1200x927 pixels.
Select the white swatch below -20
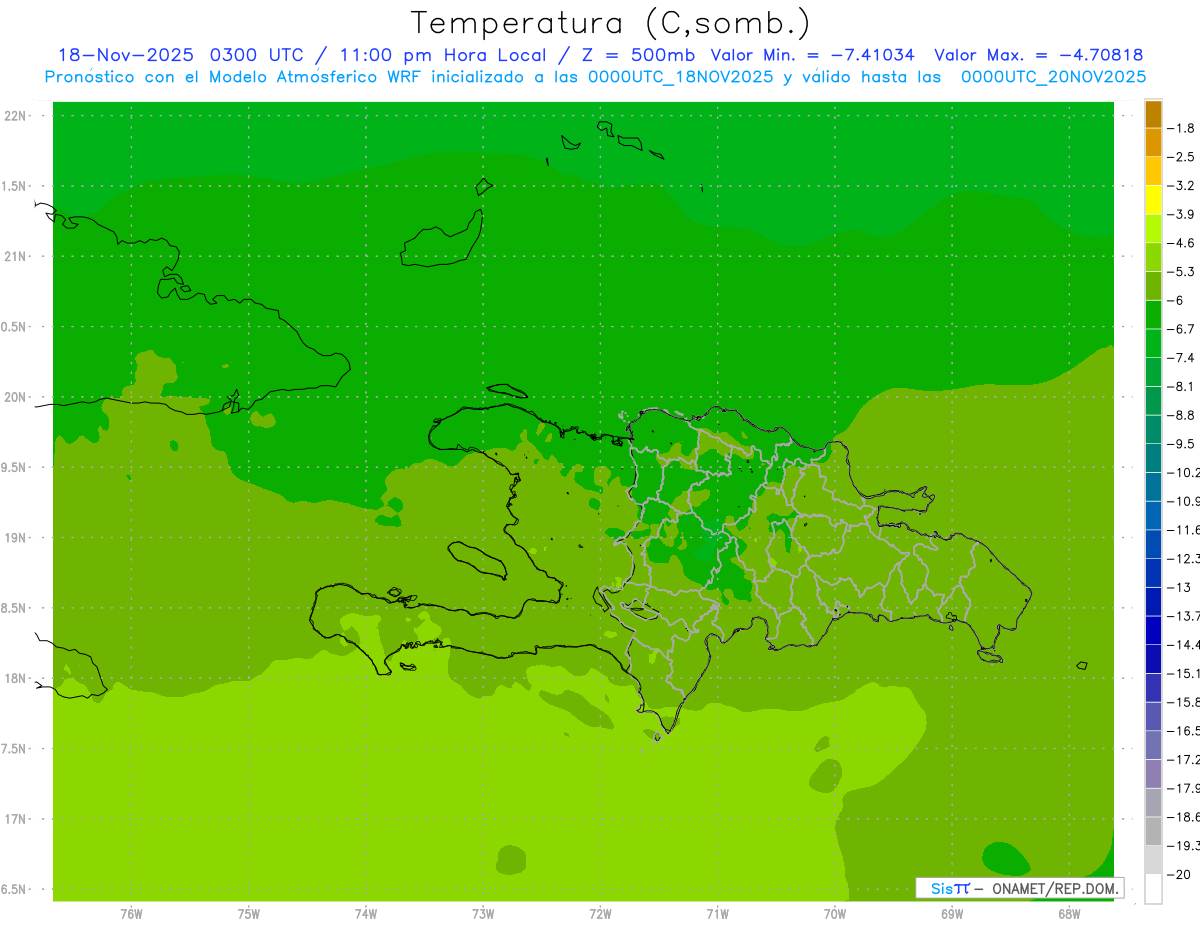coord(1153,889)
